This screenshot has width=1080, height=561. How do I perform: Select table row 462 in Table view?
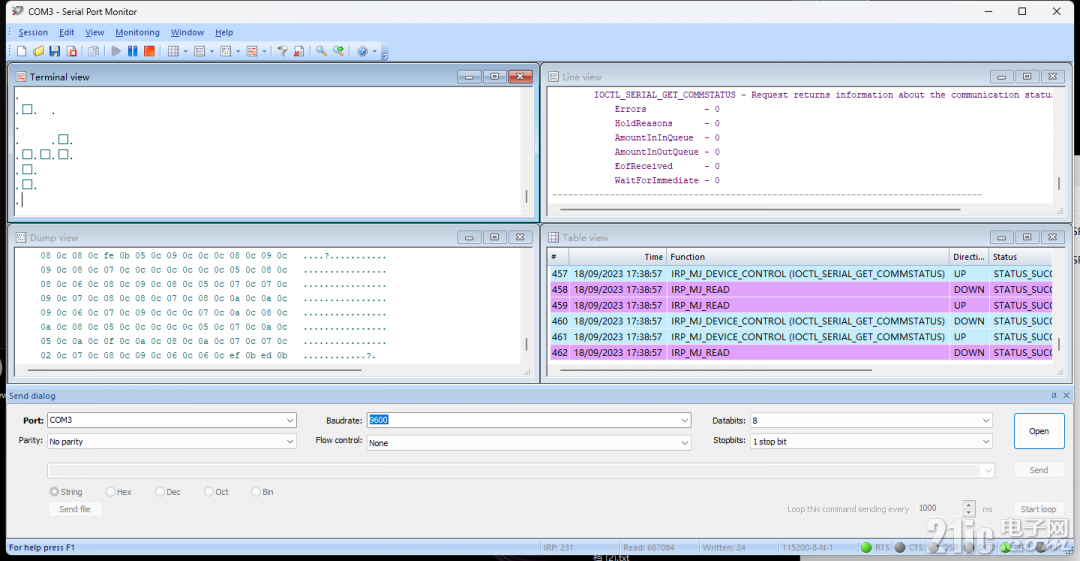[802, 352]
